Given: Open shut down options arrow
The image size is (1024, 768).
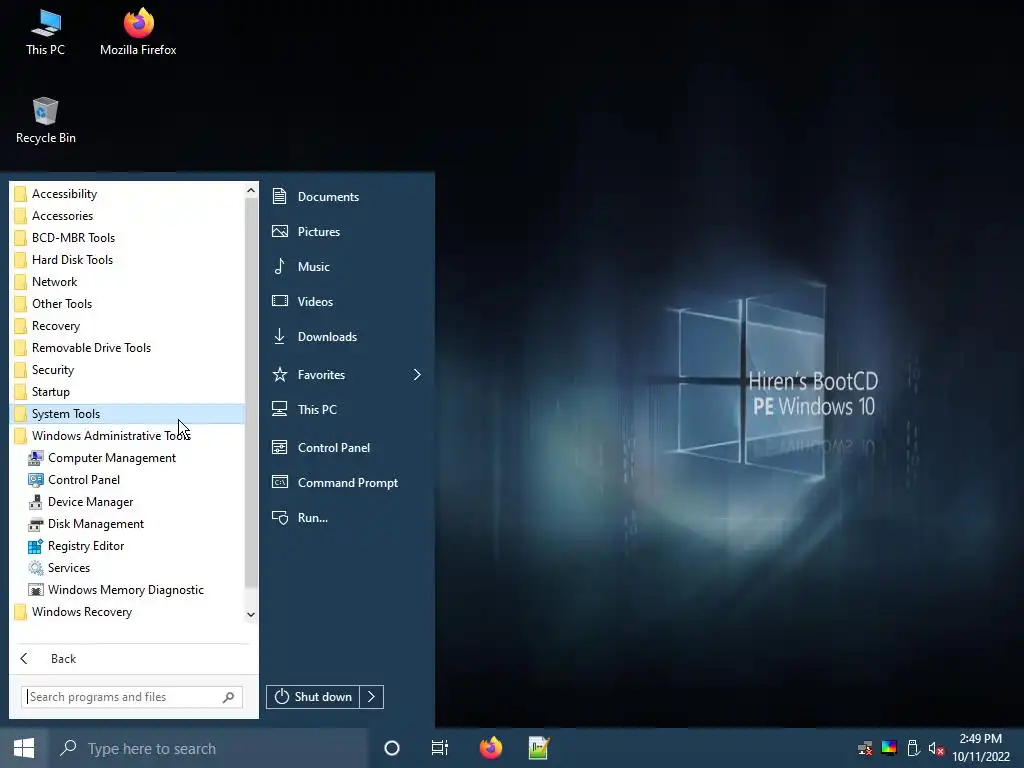Looking at the screenshot, I should tap(372, 697).
